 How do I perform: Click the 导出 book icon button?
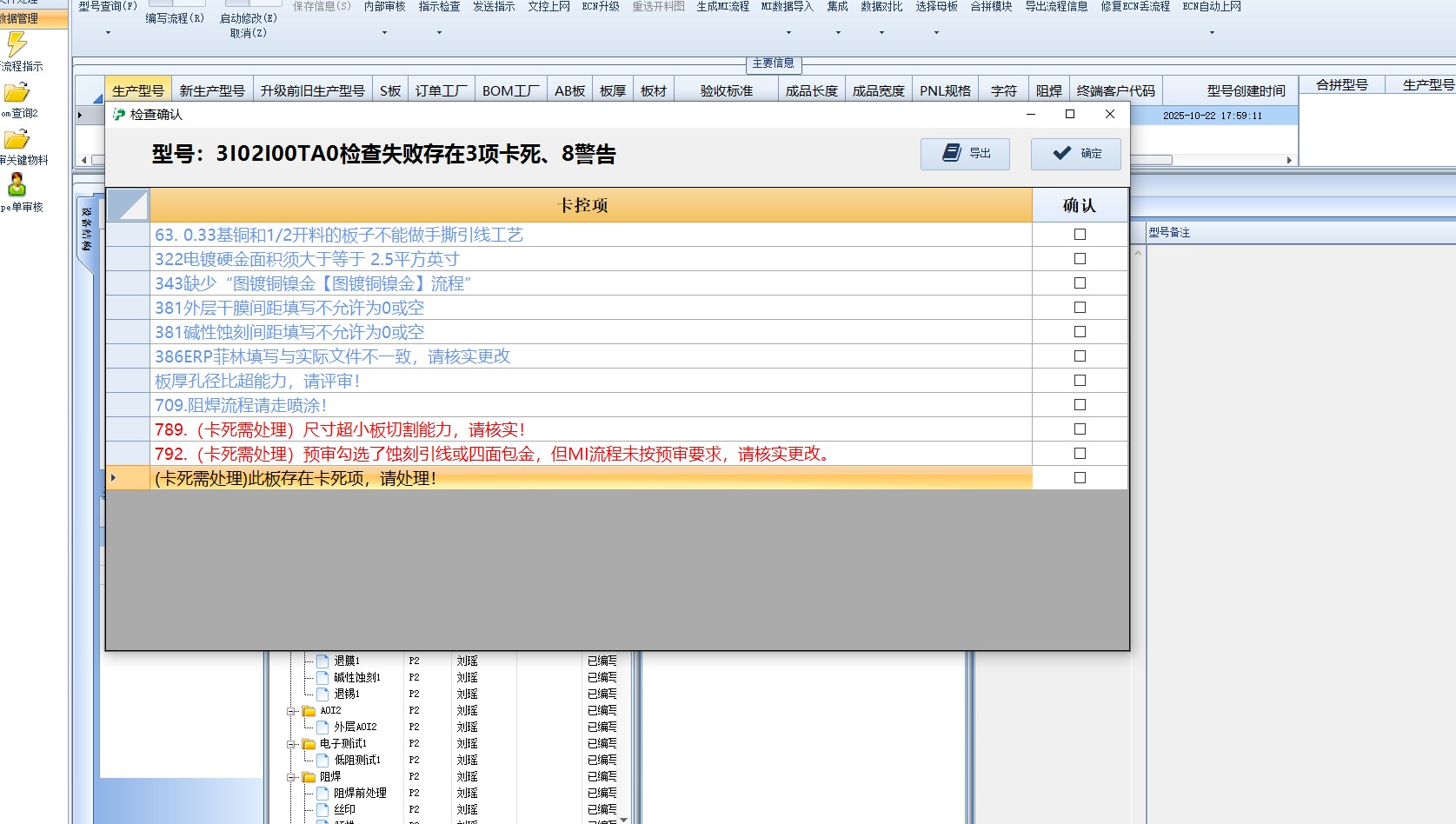click(965, 154)
